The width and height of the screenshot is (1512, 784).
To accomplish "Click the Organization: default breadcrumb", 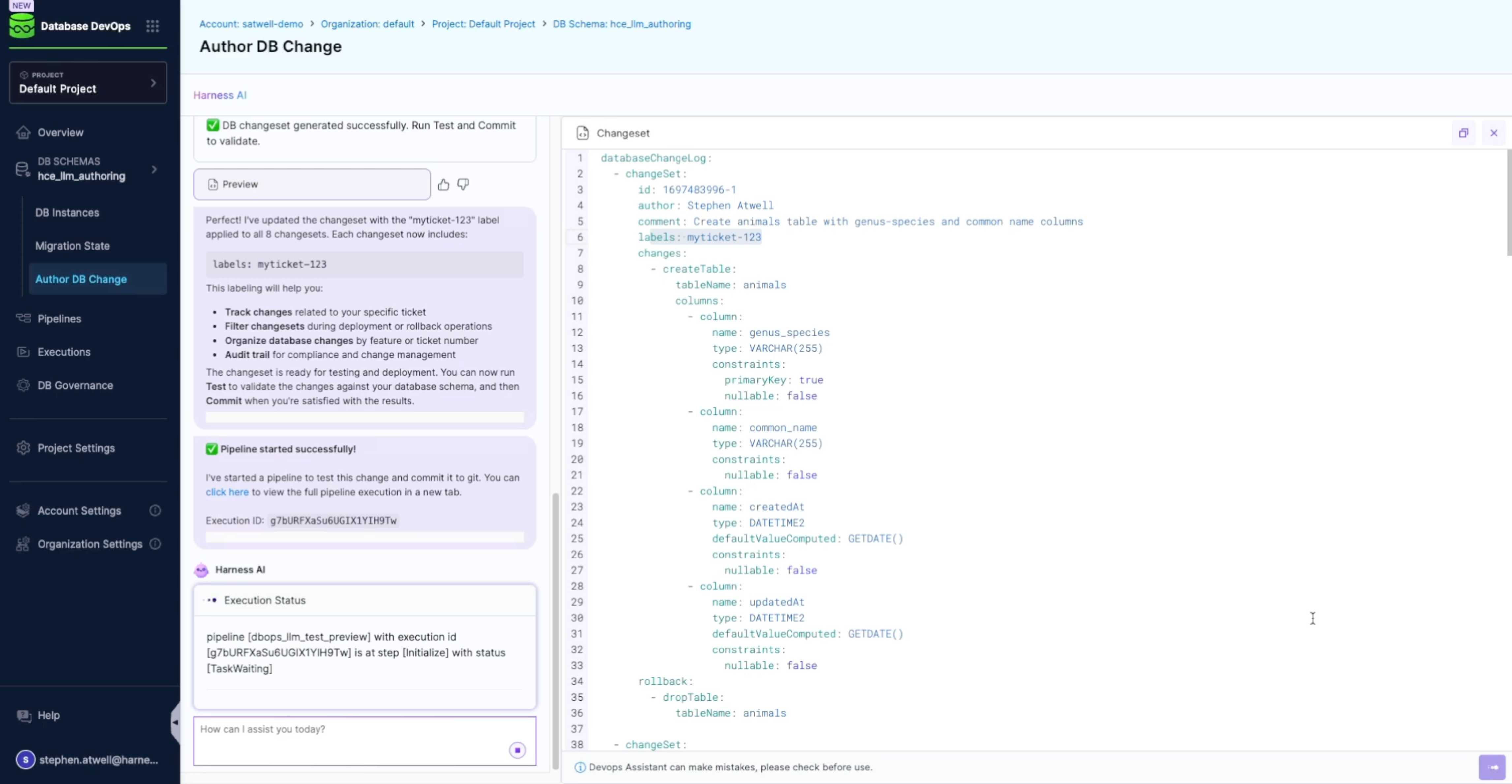I will click(367, 24).
